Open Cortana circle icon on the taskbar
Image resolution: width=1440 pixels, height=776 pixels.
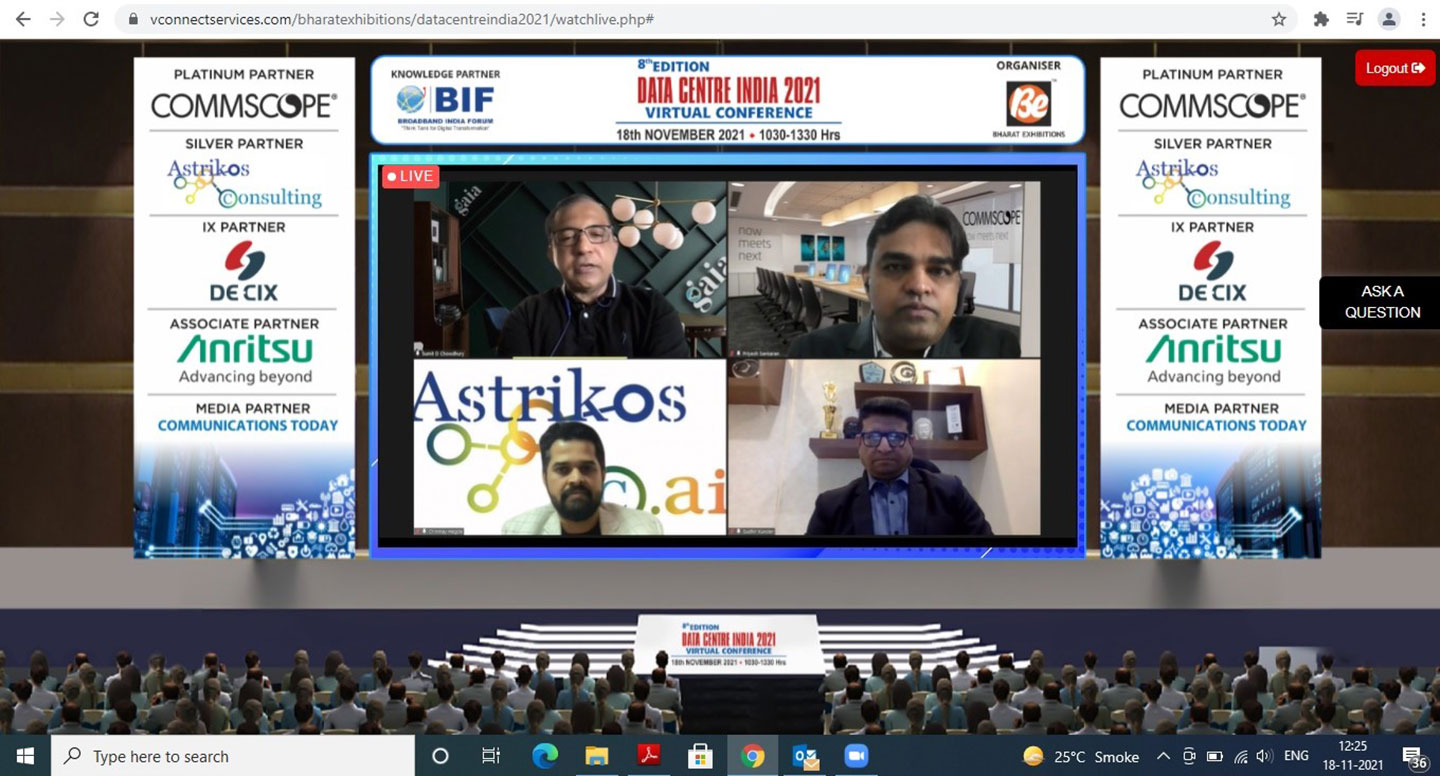click(x=440, y=756)
